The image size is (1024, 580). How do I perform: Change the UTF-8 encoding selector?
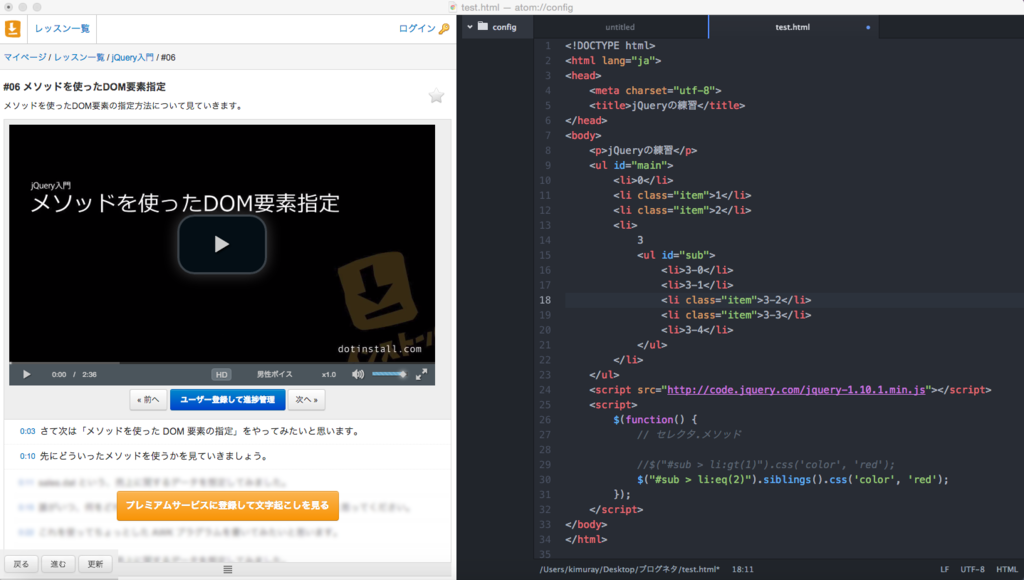click(x=972, y=570)
